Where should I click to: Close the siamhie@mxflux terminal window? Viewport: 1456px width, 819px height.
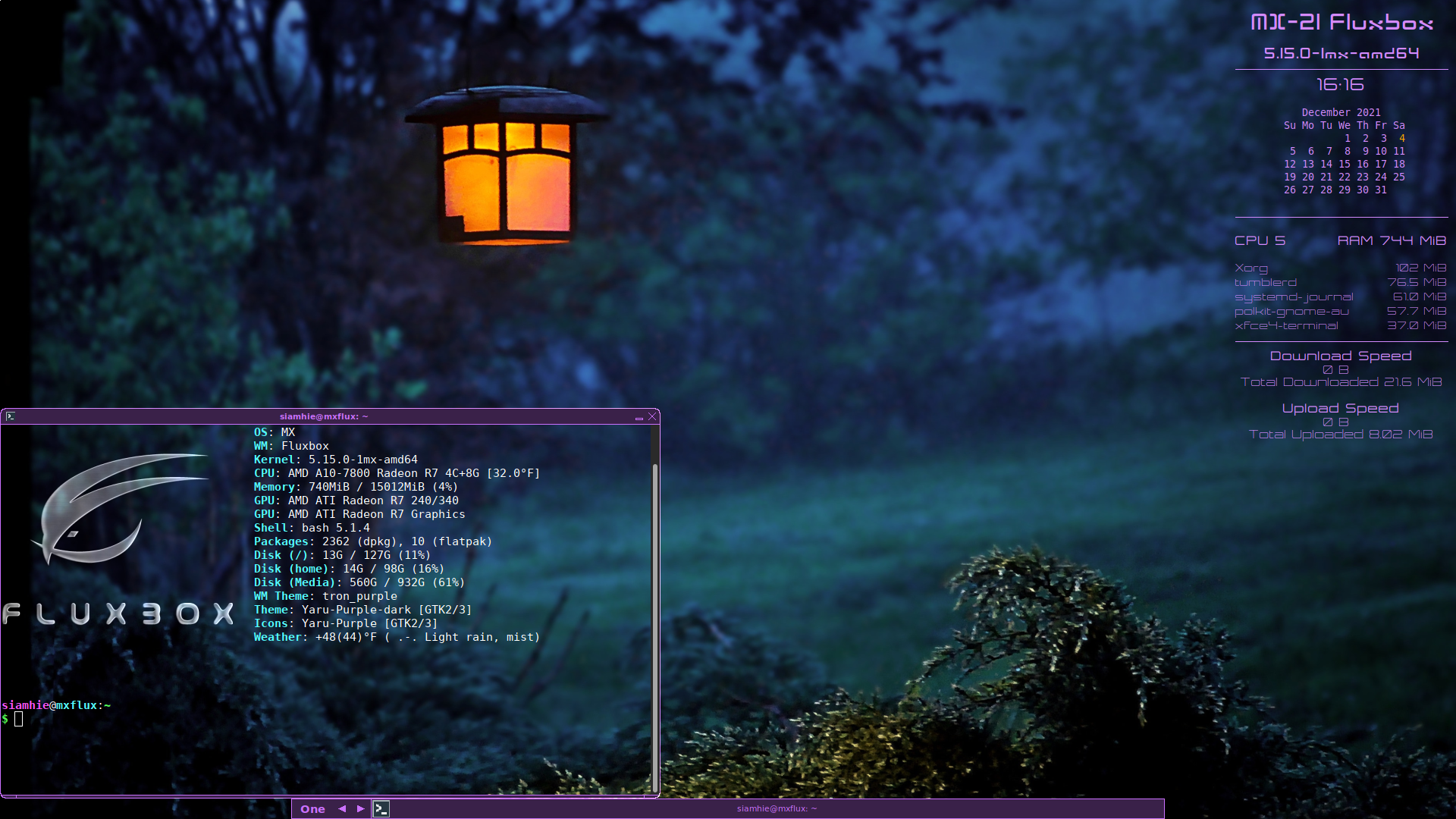652,416
